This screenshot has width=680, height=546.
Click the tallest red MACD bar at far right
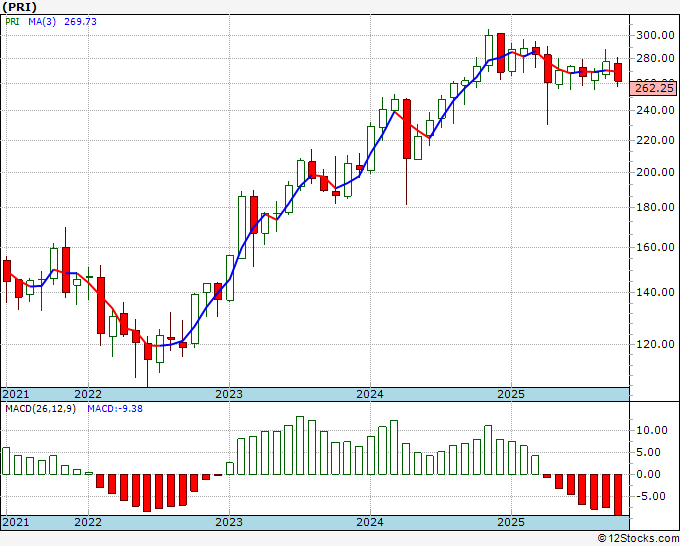(x=618, y=495)
